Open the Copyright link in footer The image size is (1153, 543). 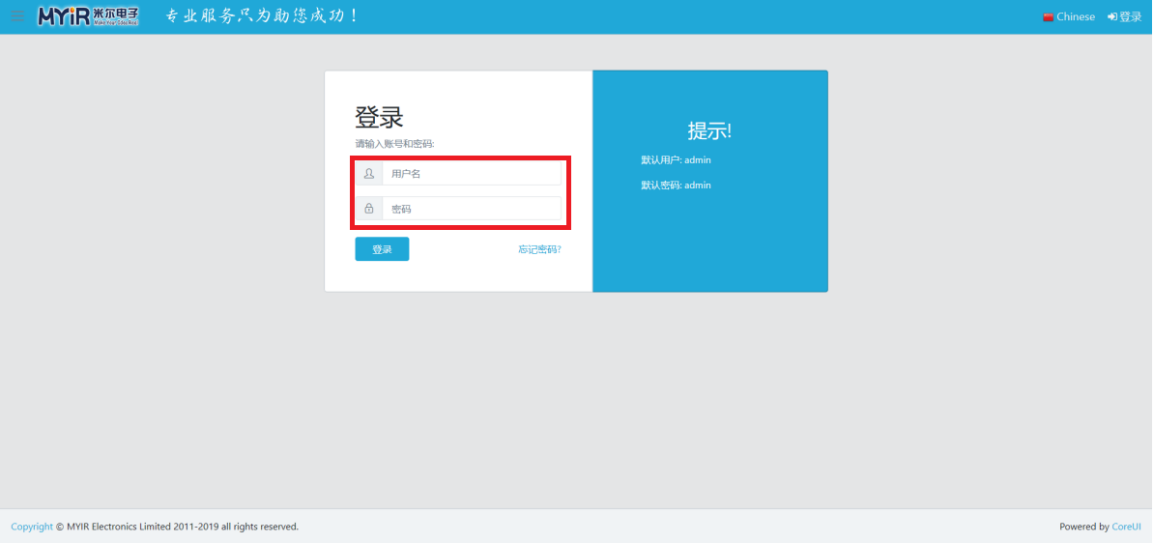click(32, 527)
